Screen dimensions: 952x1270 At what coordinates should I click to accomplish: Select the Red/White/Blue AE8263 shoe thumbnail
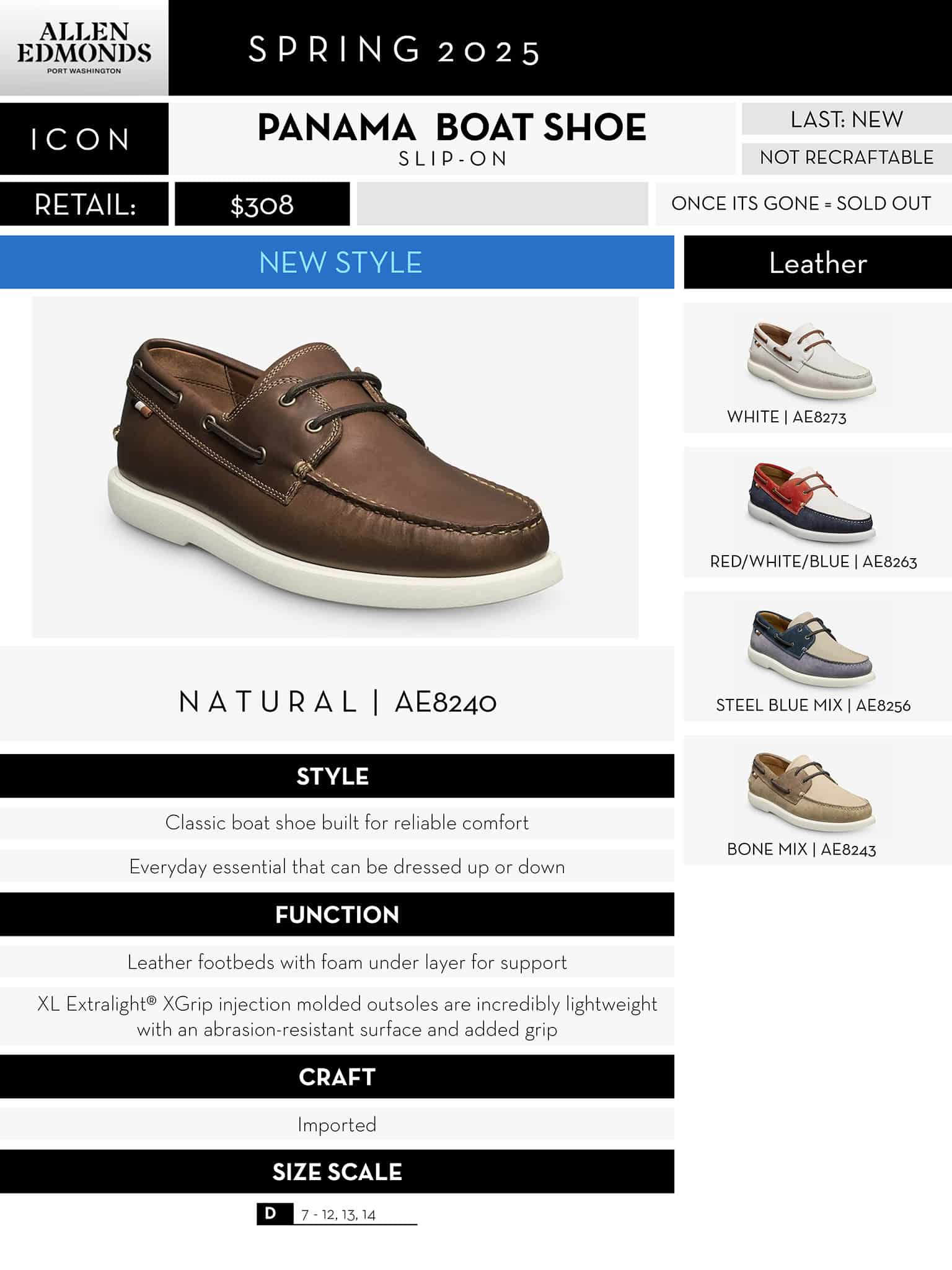pyautogui.click(x=813, y=503)
